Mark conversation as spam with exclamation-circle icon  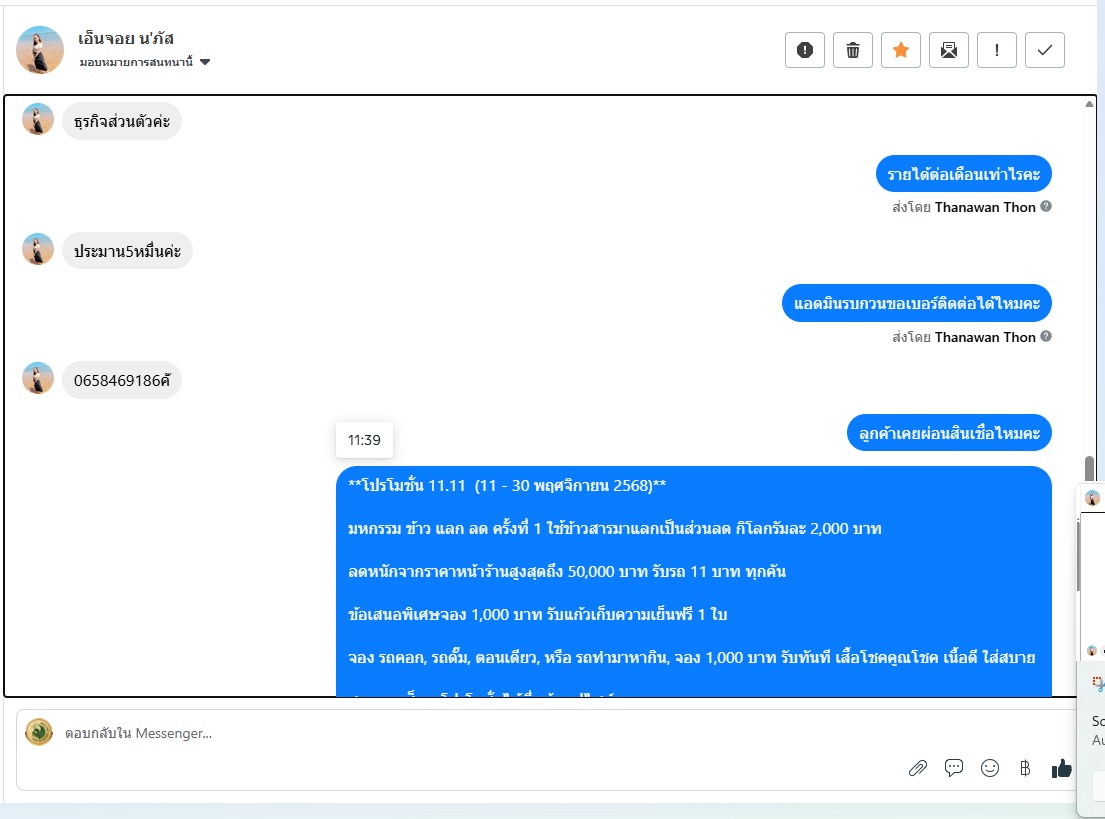[805, 50]
